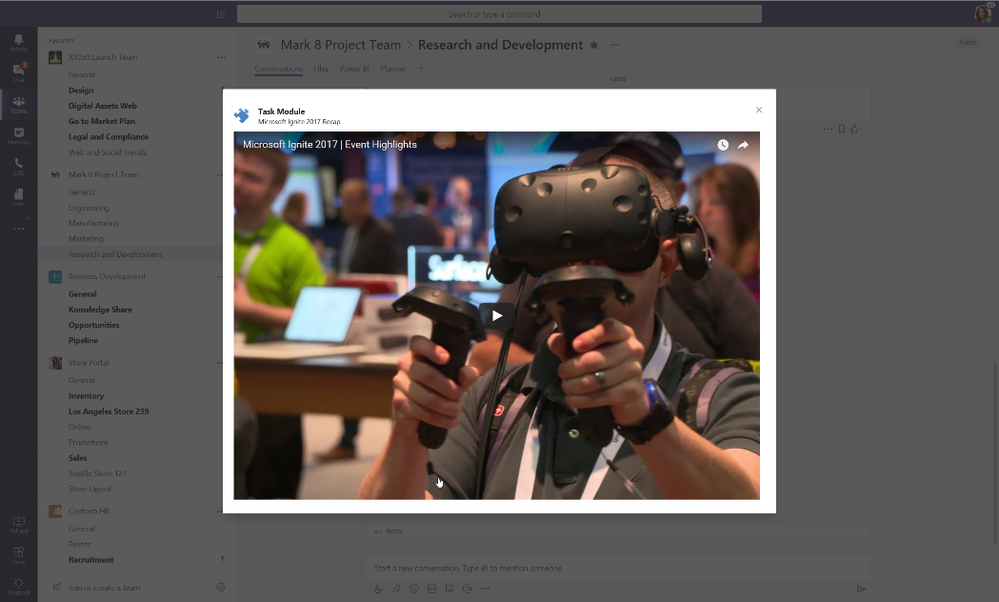
Task: Click the Watch later clock icon on video
Action: 722,145
